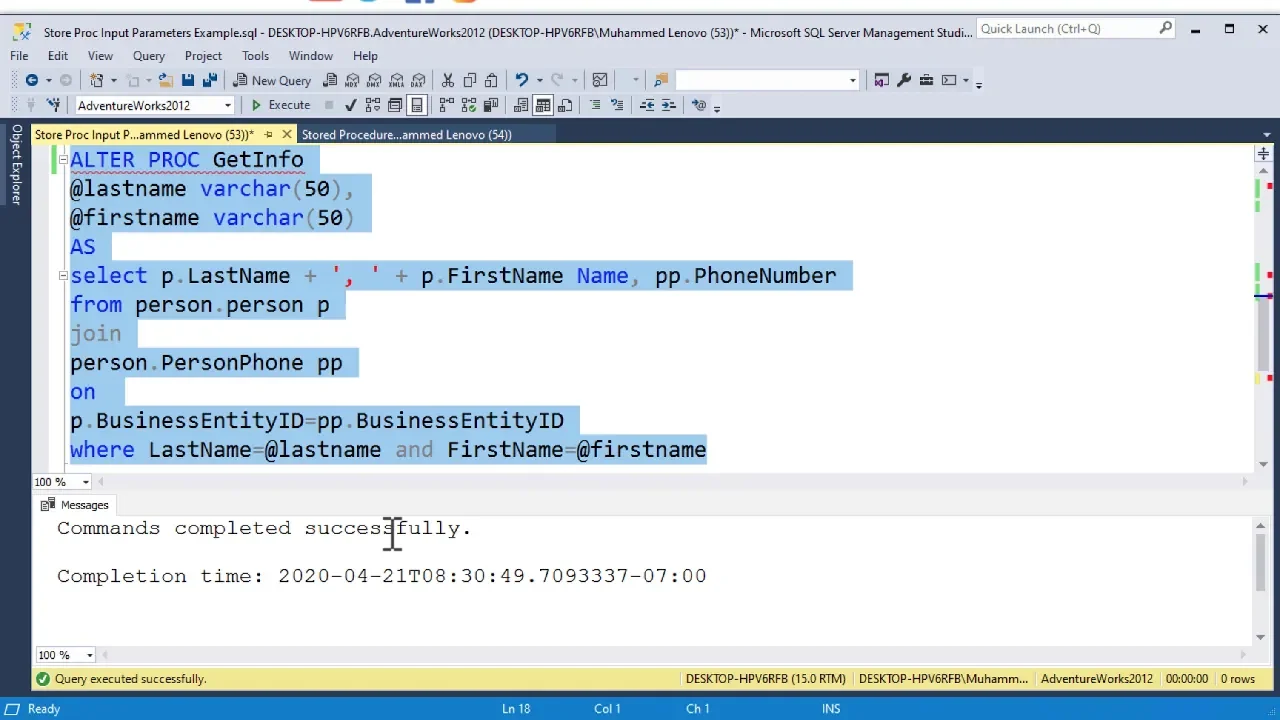
Task: Open the File menu
Action: (19, 56)
